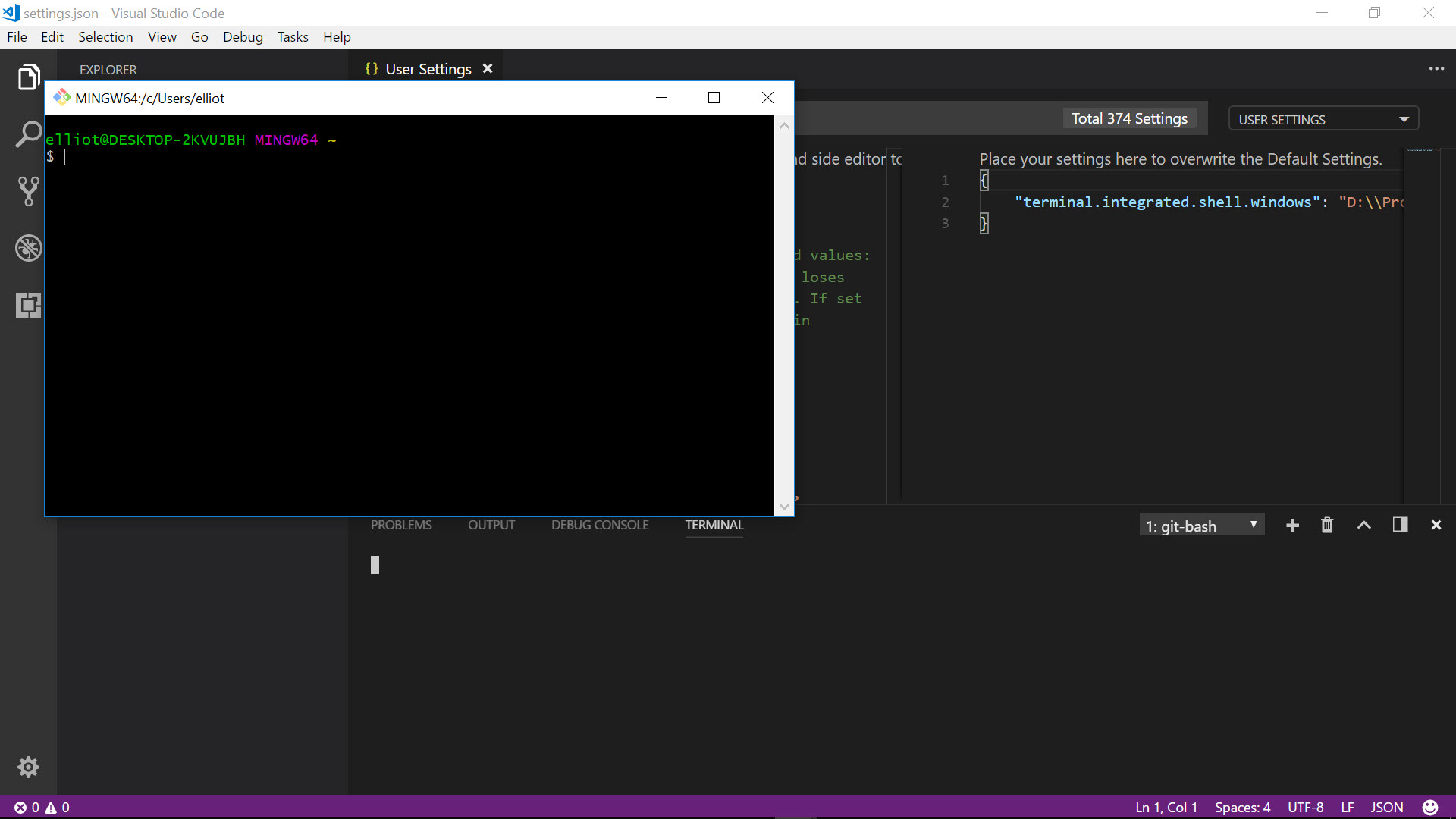Click the smiley feedback icon

coord(1430,807)
